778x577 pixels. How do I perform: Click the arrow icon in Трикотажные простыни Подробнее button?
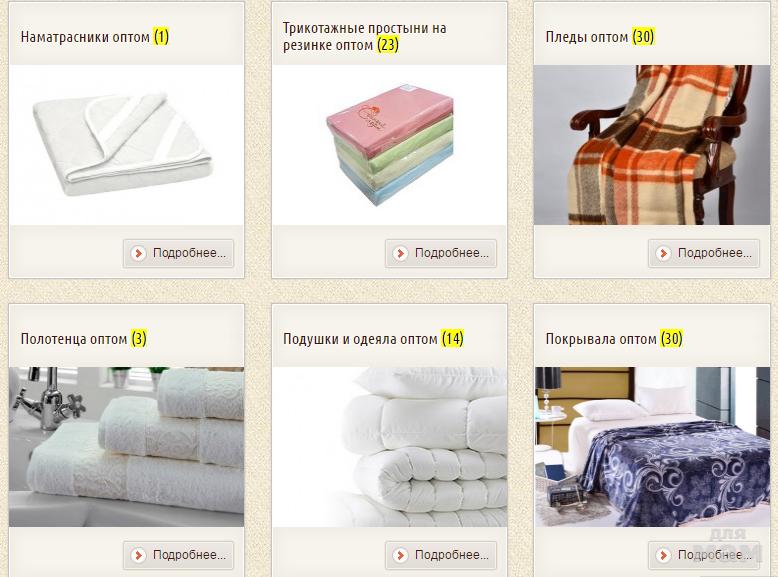(x=400, y=254)
